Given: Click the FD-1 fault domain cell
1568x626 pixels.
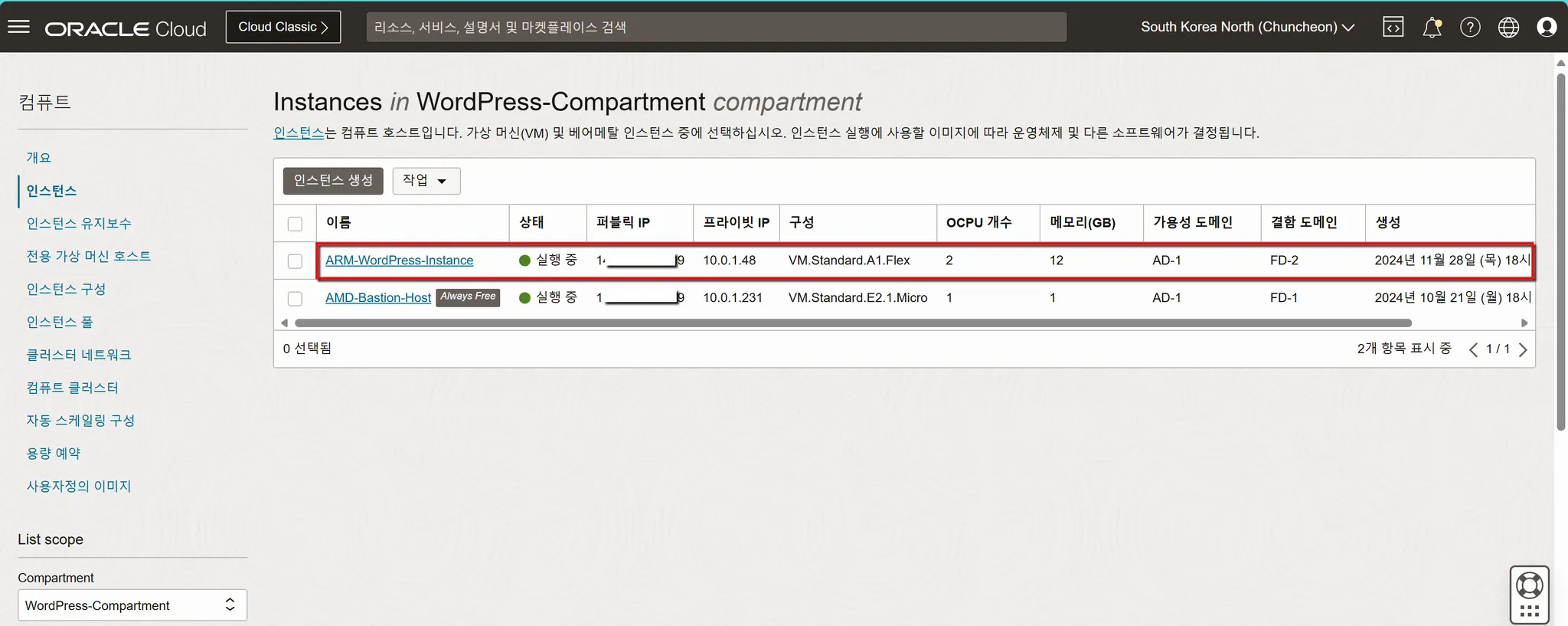Looking at the screenshot, I should pyautogui.click(x=1284, y=297).
